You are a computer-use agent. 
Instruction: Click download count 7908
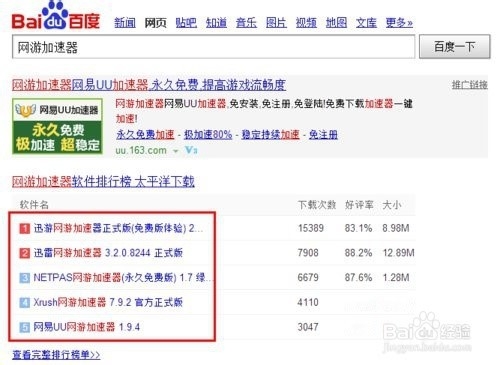(308, 253)
